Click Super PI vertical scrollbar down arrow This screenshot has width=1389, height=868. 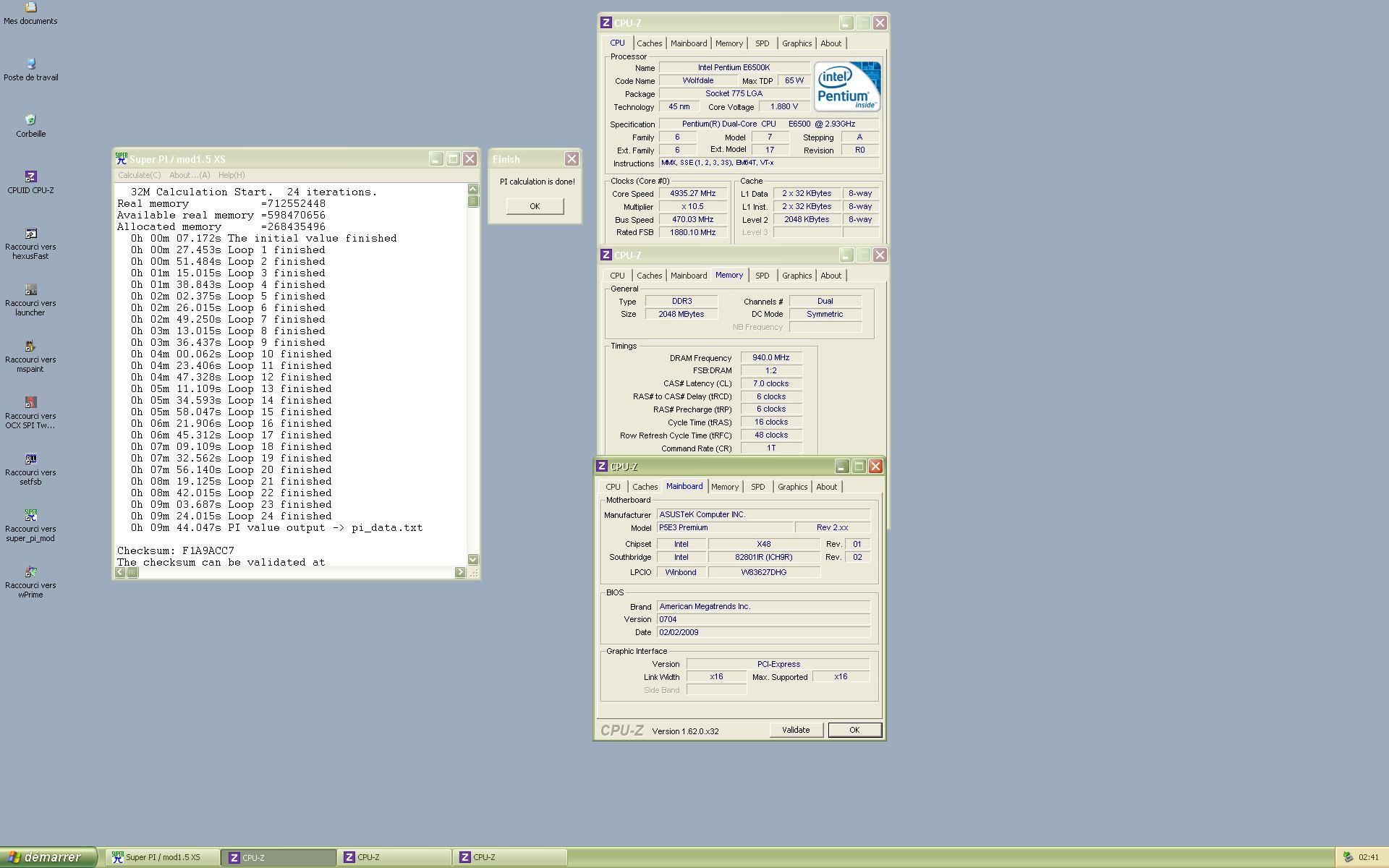click(473, 559)
